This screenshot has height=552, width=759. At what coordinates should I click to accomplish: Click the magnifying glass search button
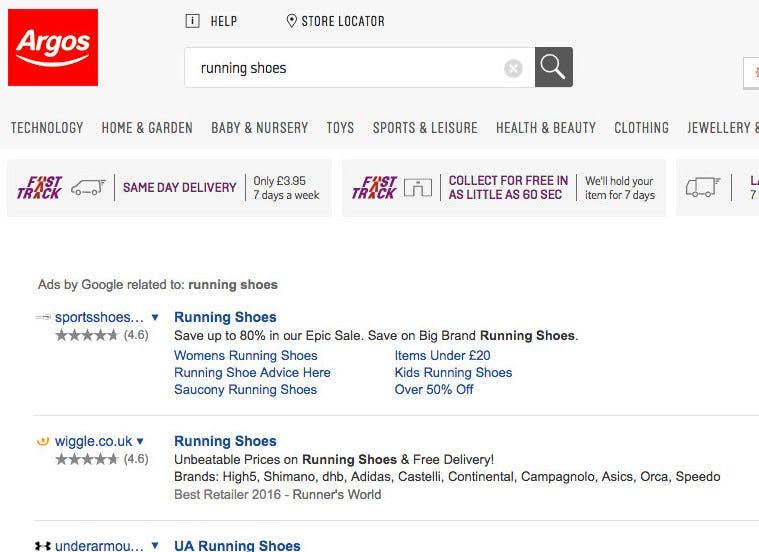(553, 67)
